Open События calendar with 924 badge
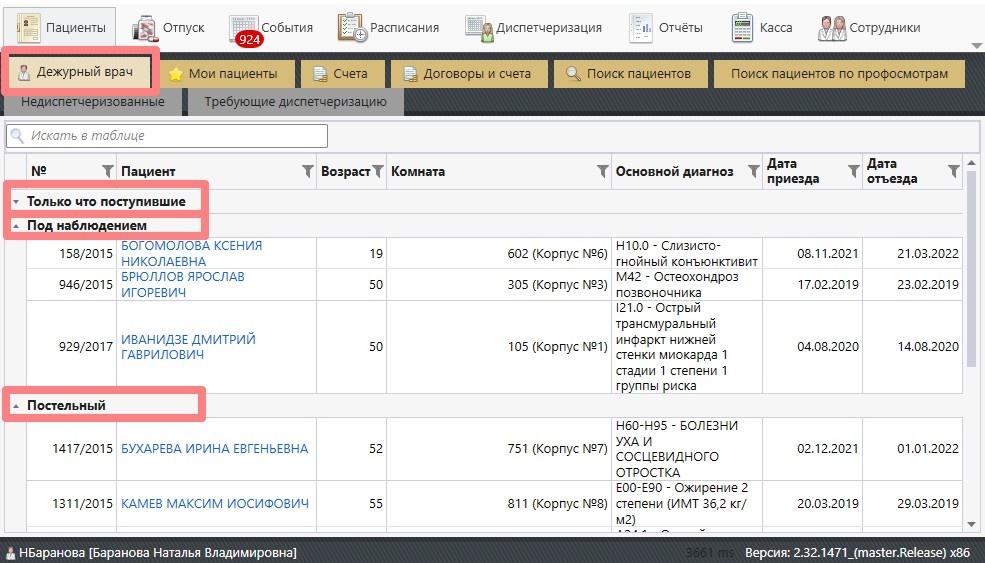The image size is (985, 563). pos(243,27)
